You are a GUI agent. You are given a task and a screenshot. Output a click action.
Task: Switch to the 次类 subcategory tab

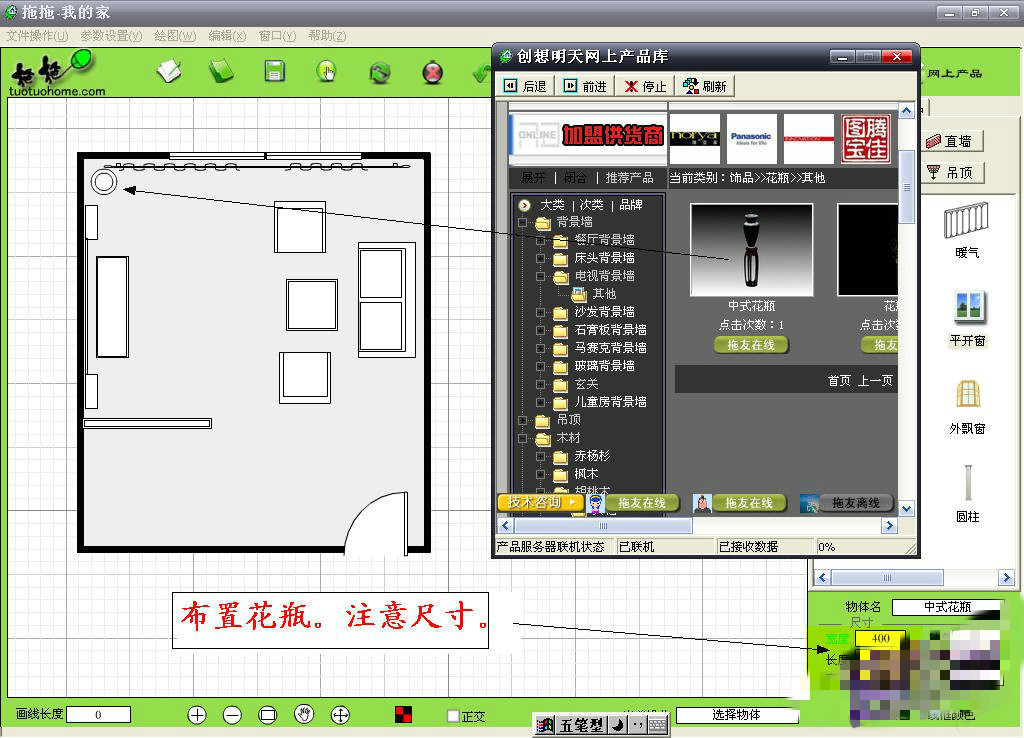point(591,205)
